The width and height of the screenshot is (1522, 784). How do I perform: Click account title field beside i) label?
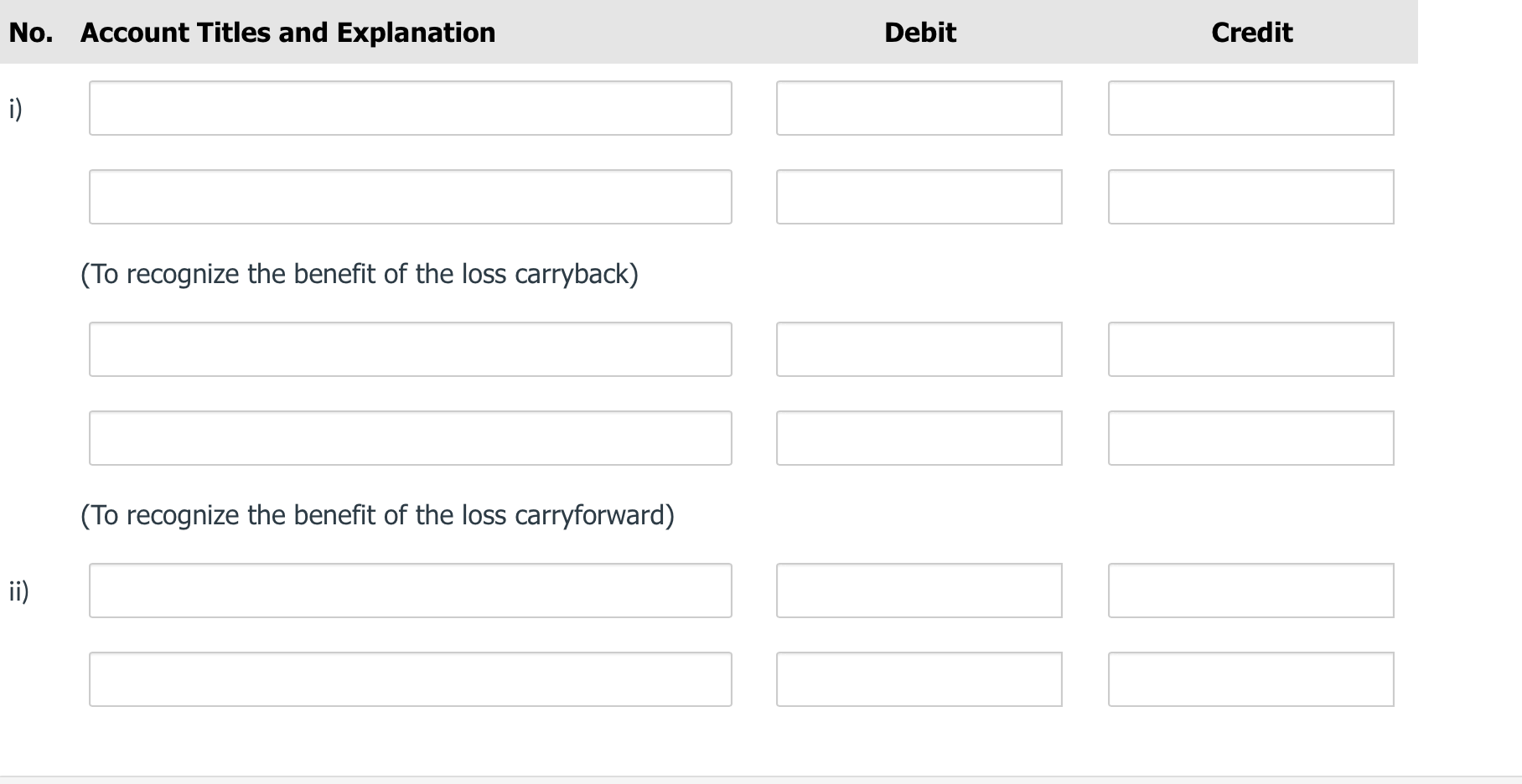[x=410, y=108]
